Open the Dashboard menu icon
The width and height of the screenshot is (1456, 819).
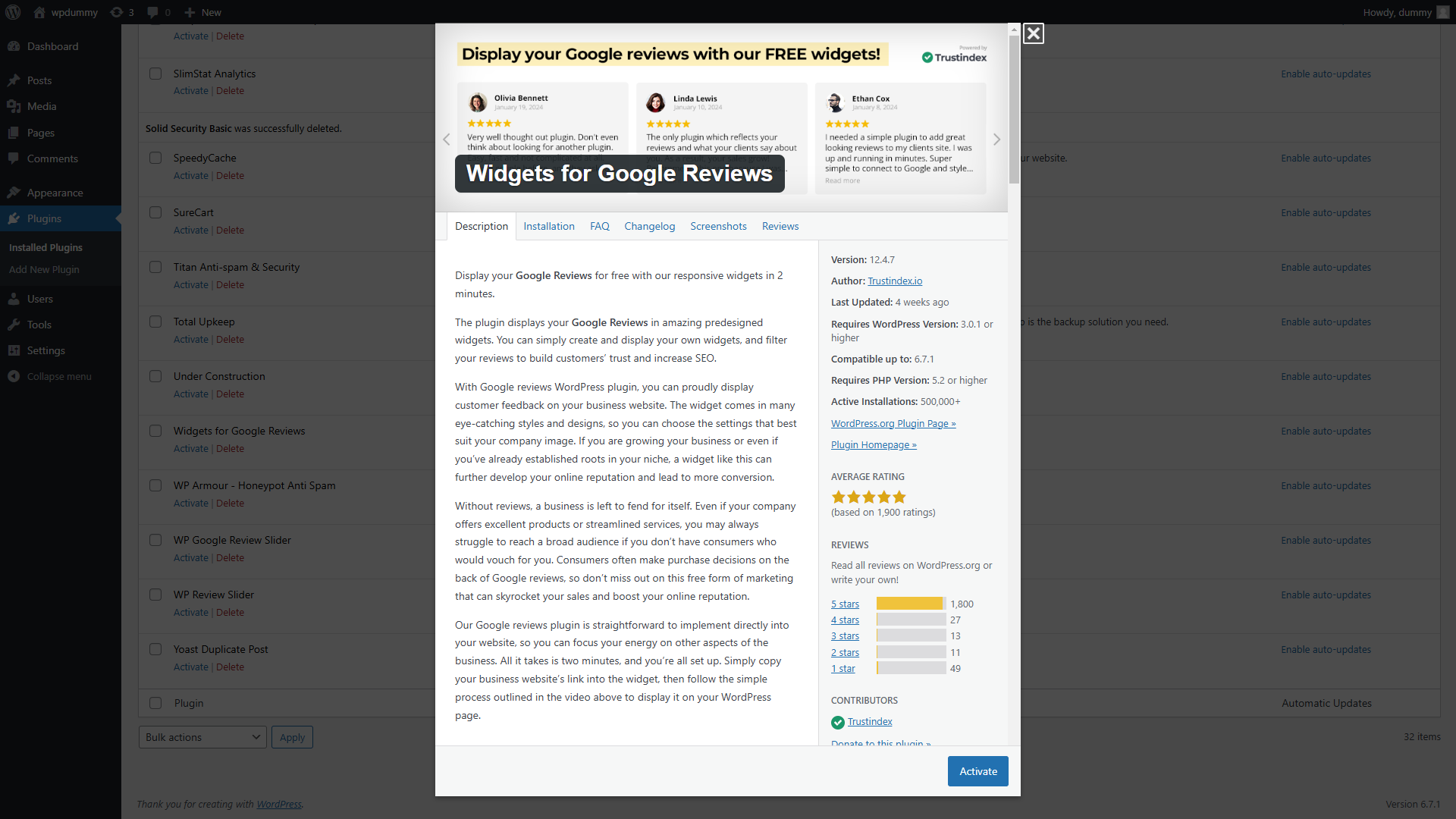(14, 46)
